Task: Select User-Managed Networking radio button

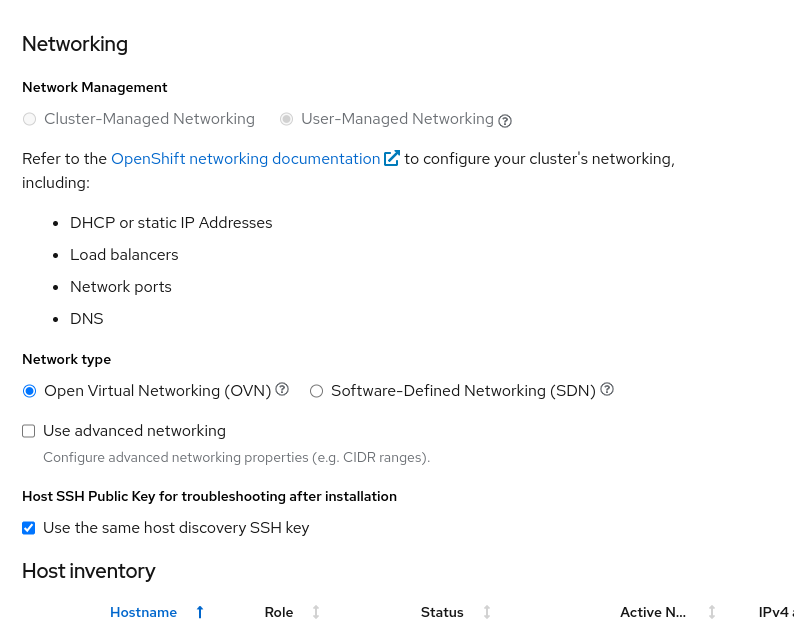Action: point(287,119)
